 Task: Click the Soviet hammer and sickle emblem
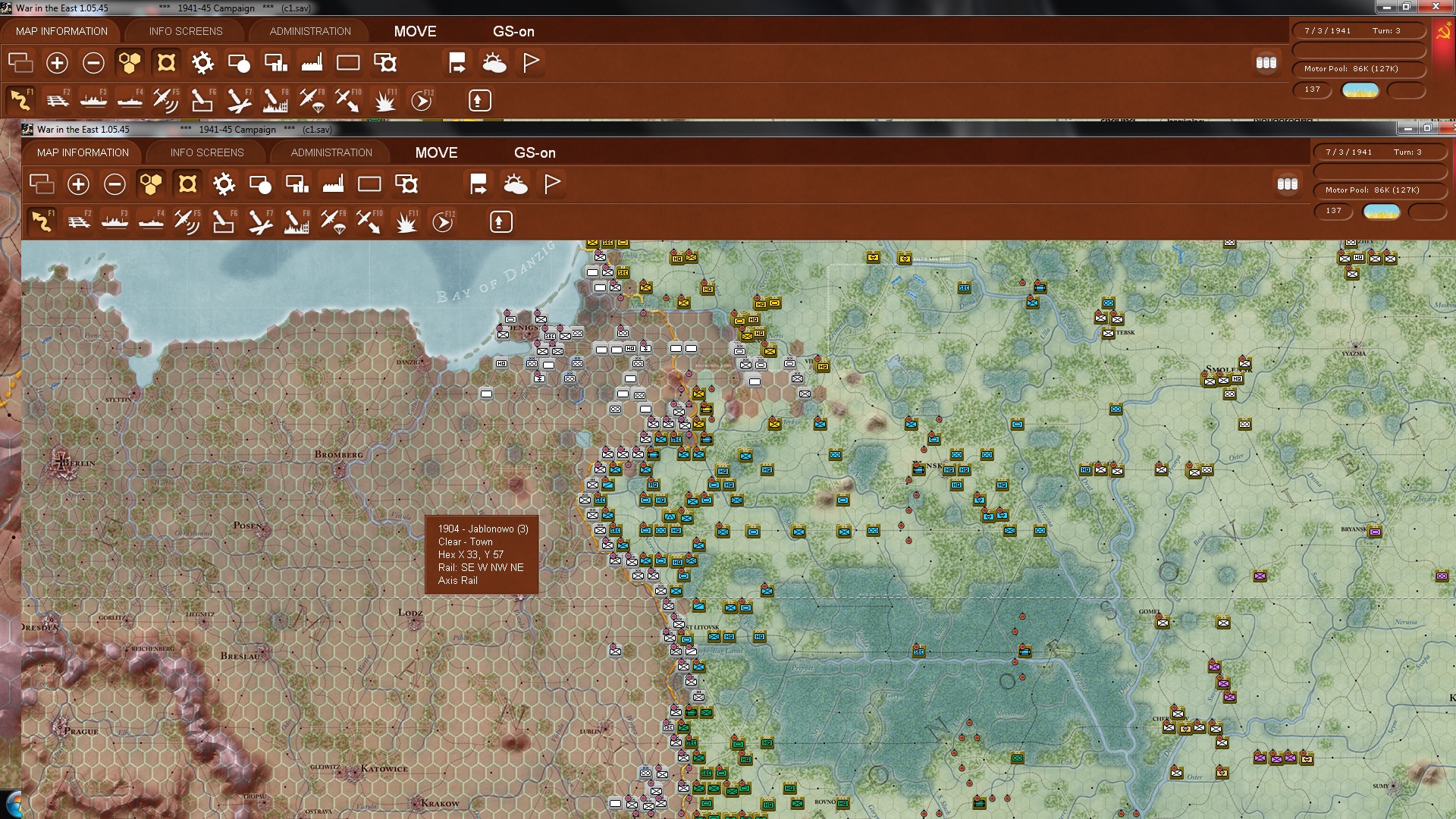(1443, 32)
